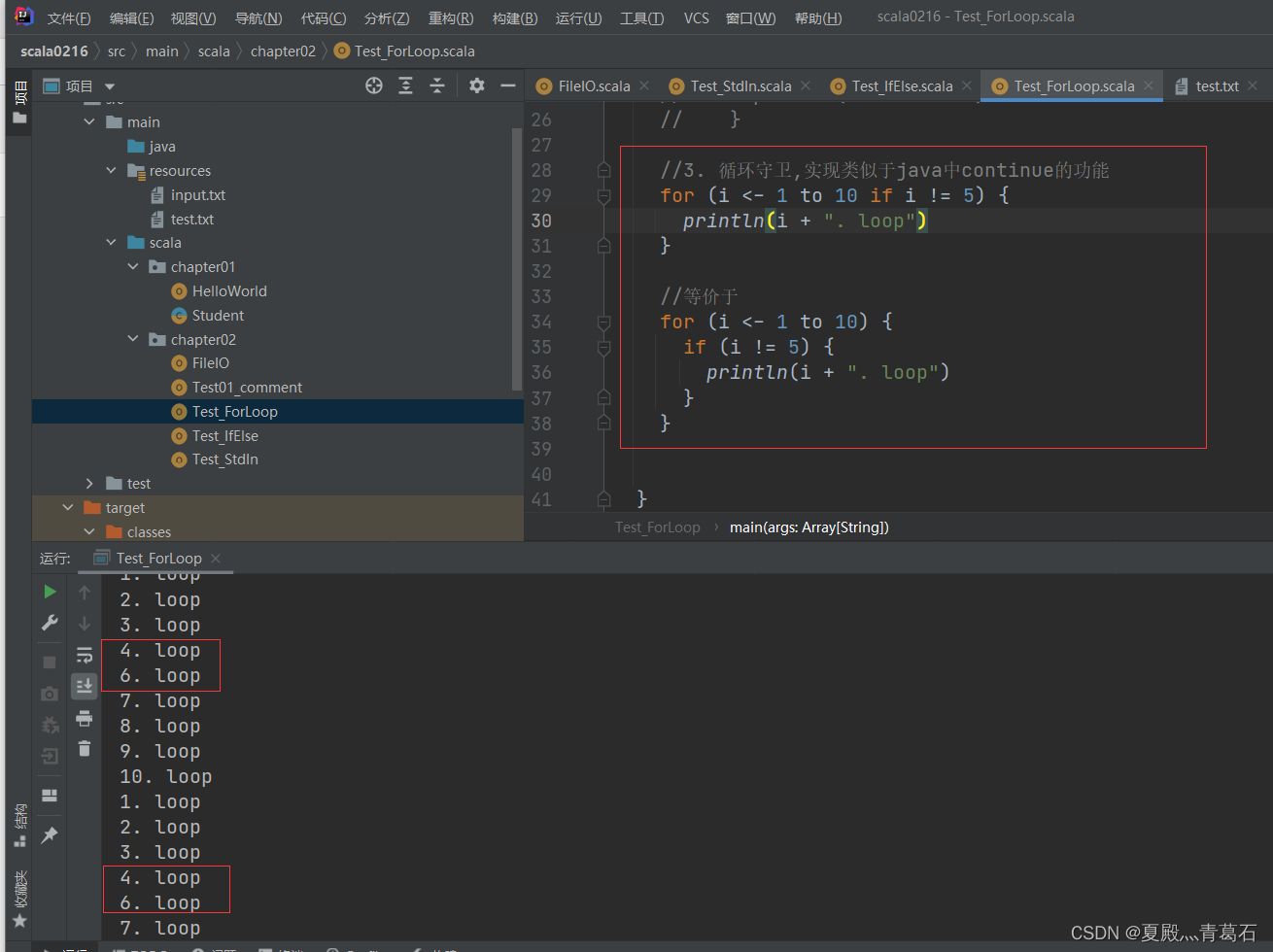Click the thread dump camera icon

click(50, 694)
